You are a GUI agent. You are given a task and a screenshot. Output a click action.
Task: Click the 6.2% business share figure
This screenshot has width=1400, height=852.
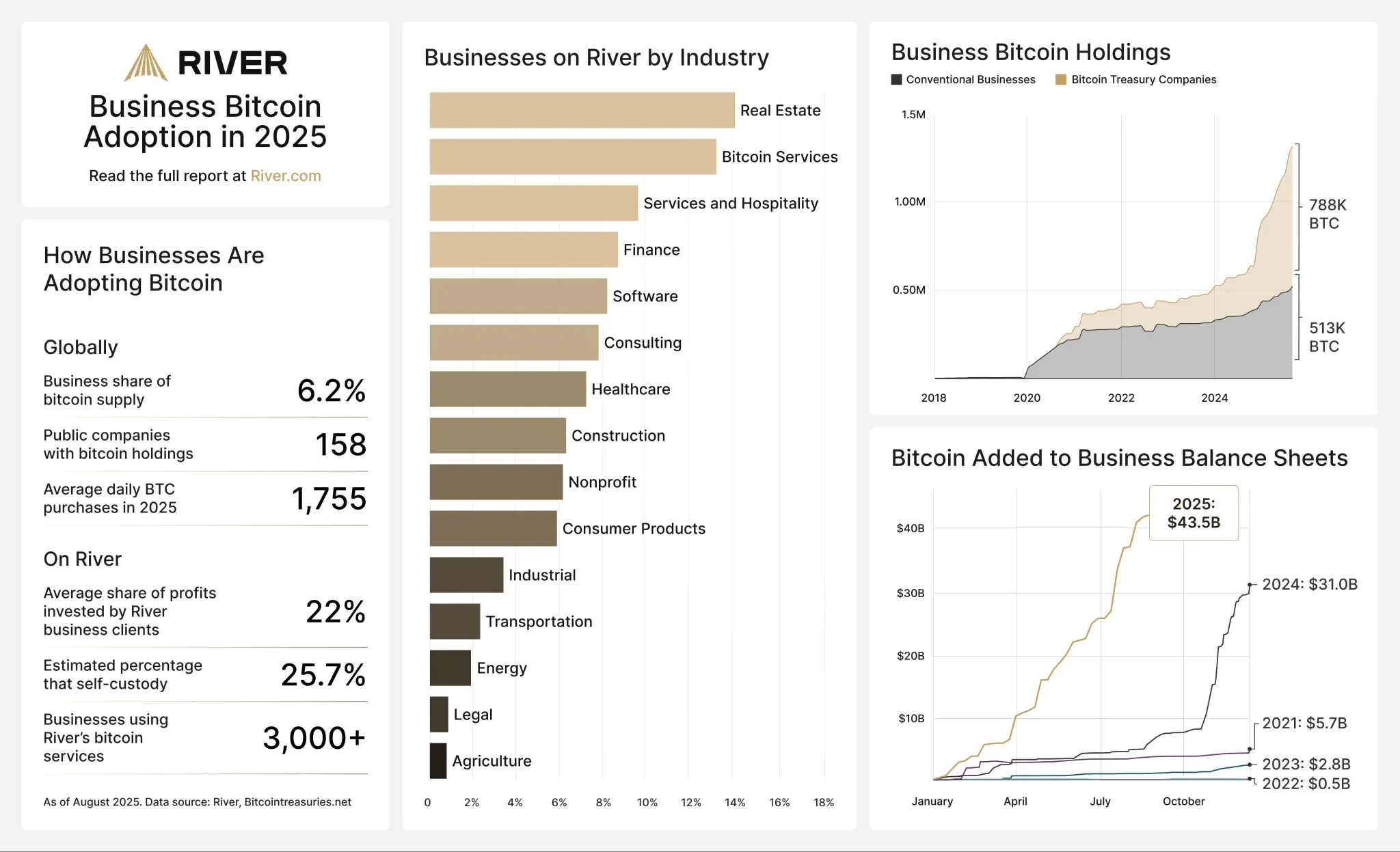point(332,391)
